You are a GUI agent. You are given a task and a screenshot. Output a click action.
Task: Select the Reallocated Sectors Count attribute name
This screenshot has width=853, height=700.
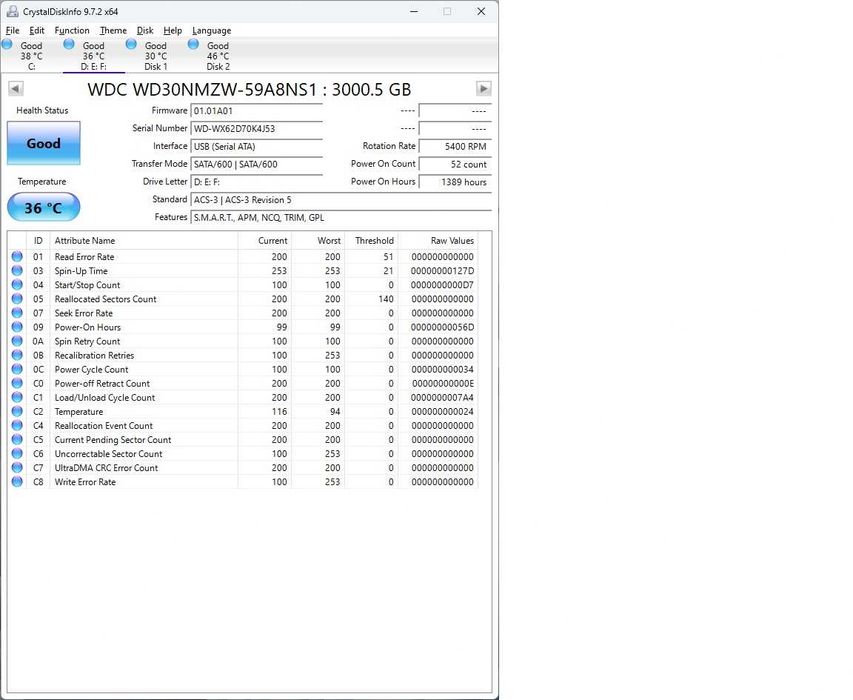pyautogui.click(x=106, y=299)
